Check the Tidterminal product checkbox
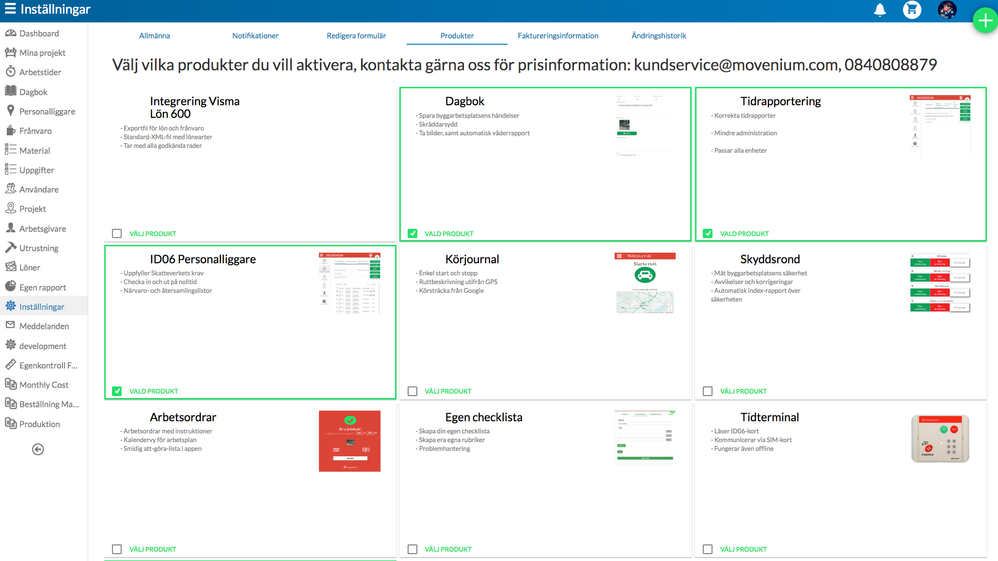Image resolution: width=998 pixels, height=561 pixels. tap(708, 549)
